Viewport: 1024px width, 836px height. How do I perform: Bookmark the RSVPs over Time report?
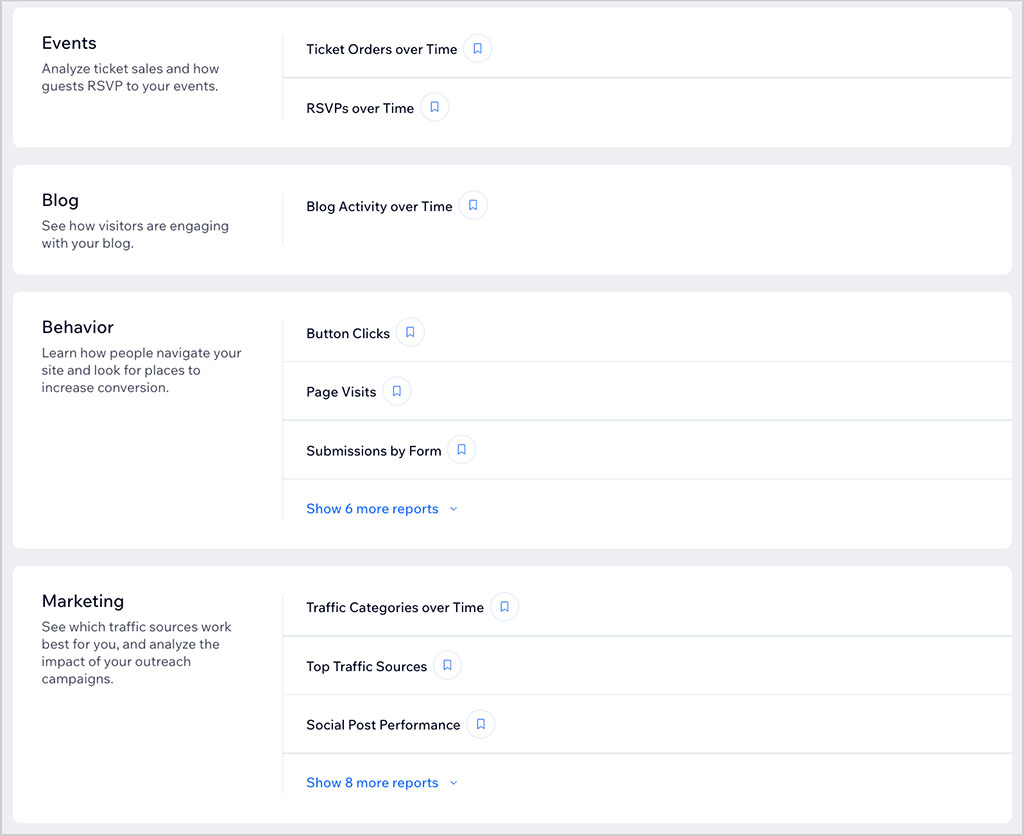[x=434, y=108]
